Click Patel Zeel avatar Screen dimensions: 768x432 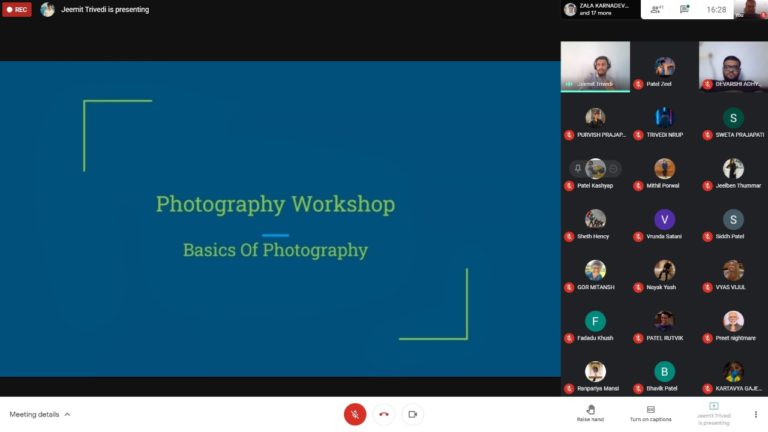(x=665, y=67)
